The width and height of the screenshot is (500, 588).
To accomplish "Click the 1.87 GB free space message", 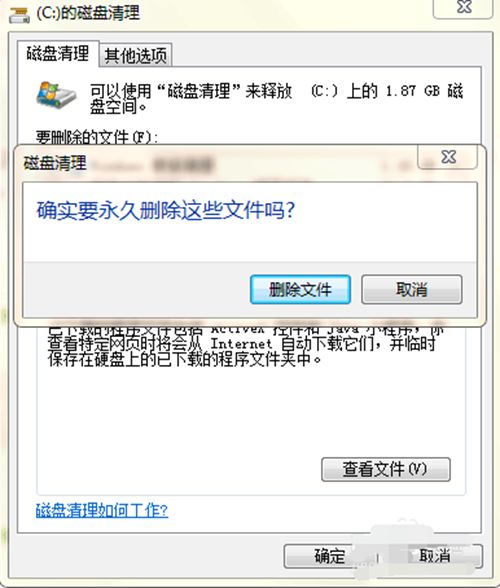I will (x=276, y=98).
